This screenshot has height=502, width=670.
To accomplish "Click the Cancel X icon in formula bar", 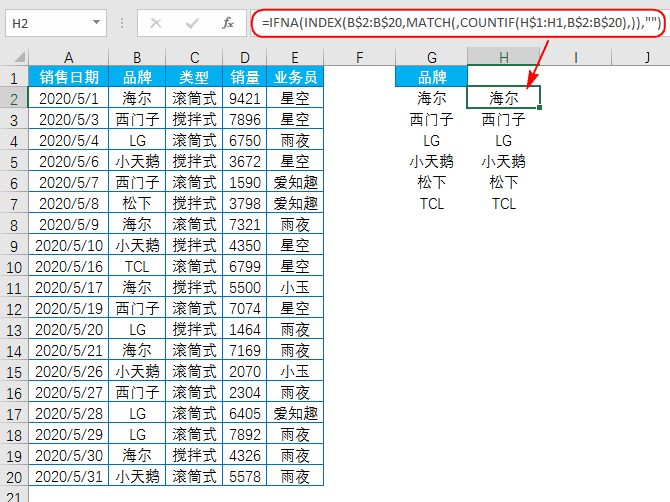I will coord(156,23).
